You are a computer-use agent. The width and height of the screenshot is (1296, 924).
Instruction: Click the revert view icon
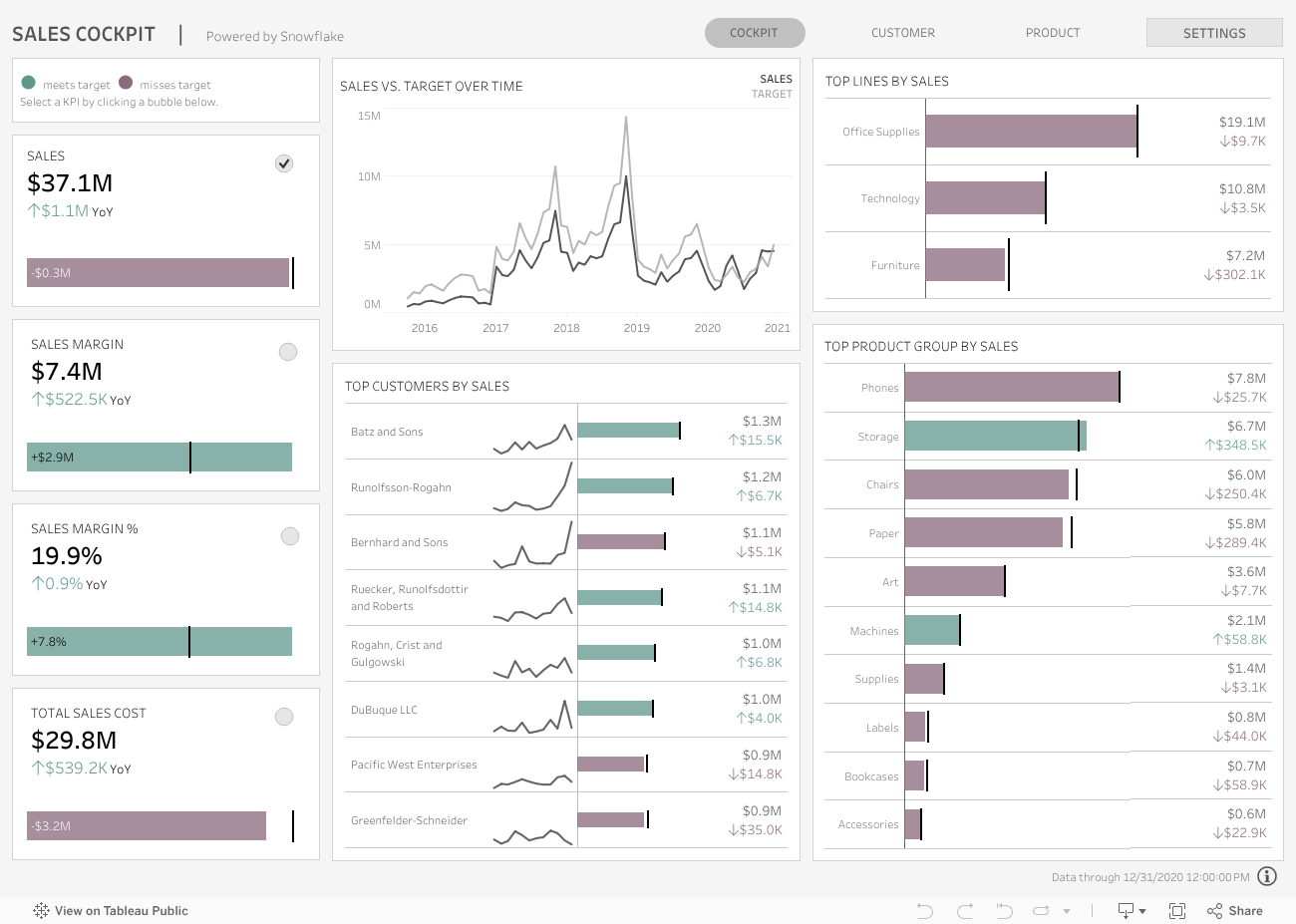[x=1004, y=911]
